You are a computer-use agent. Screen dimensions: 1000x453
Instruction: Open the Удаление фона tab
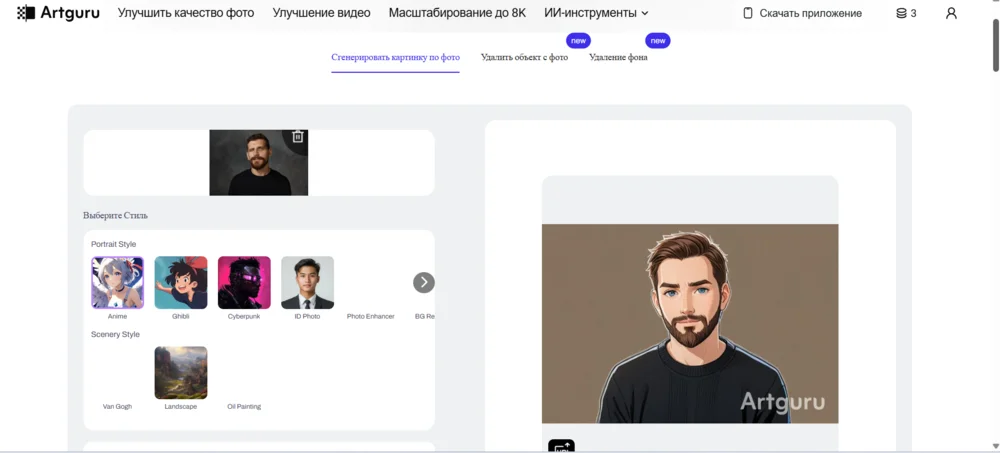618,57
